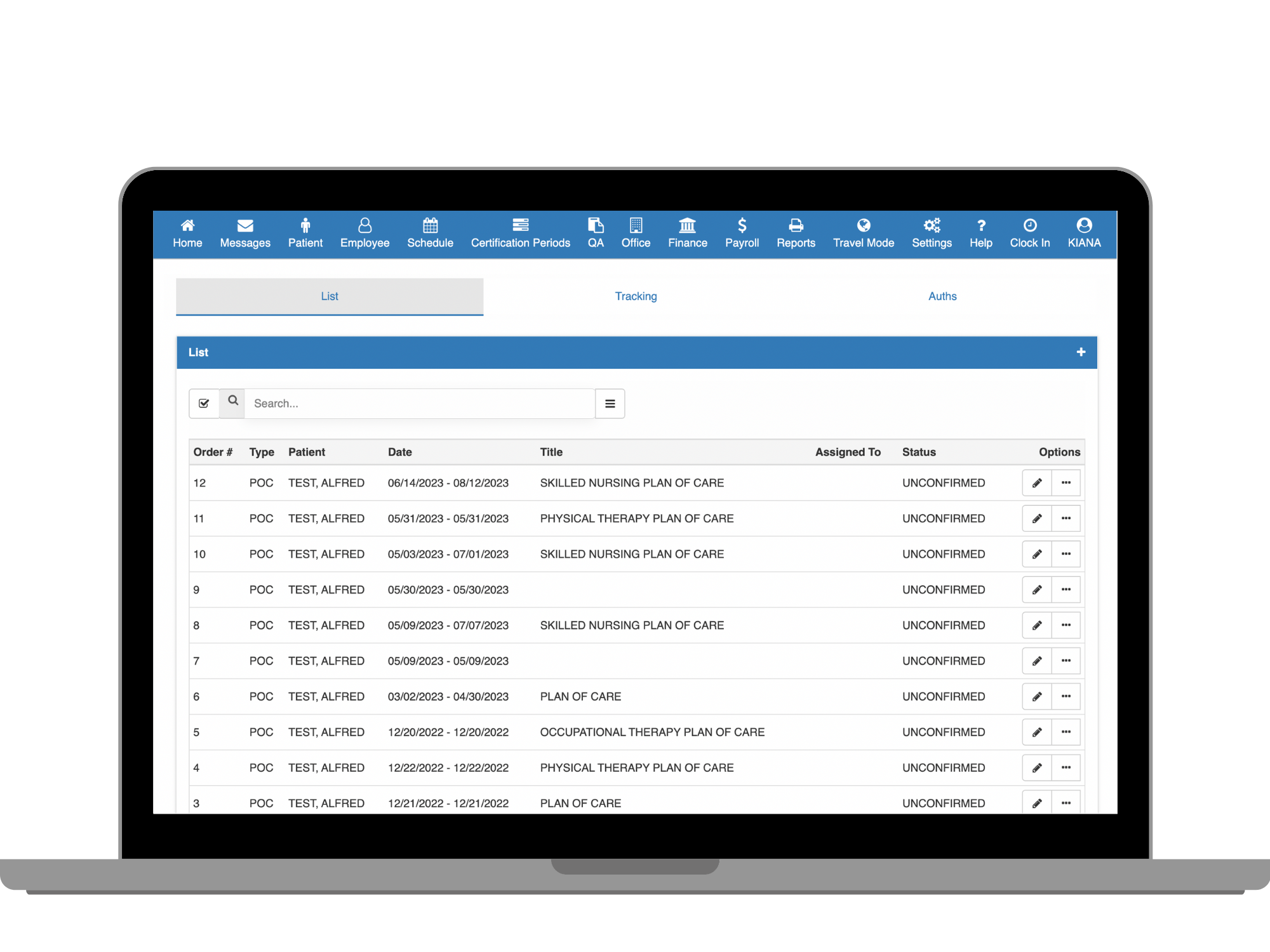The width and height of the screenshot is (1270, 952).
Task: Toggle the select-all checkbox beside search
Action: 204,404
